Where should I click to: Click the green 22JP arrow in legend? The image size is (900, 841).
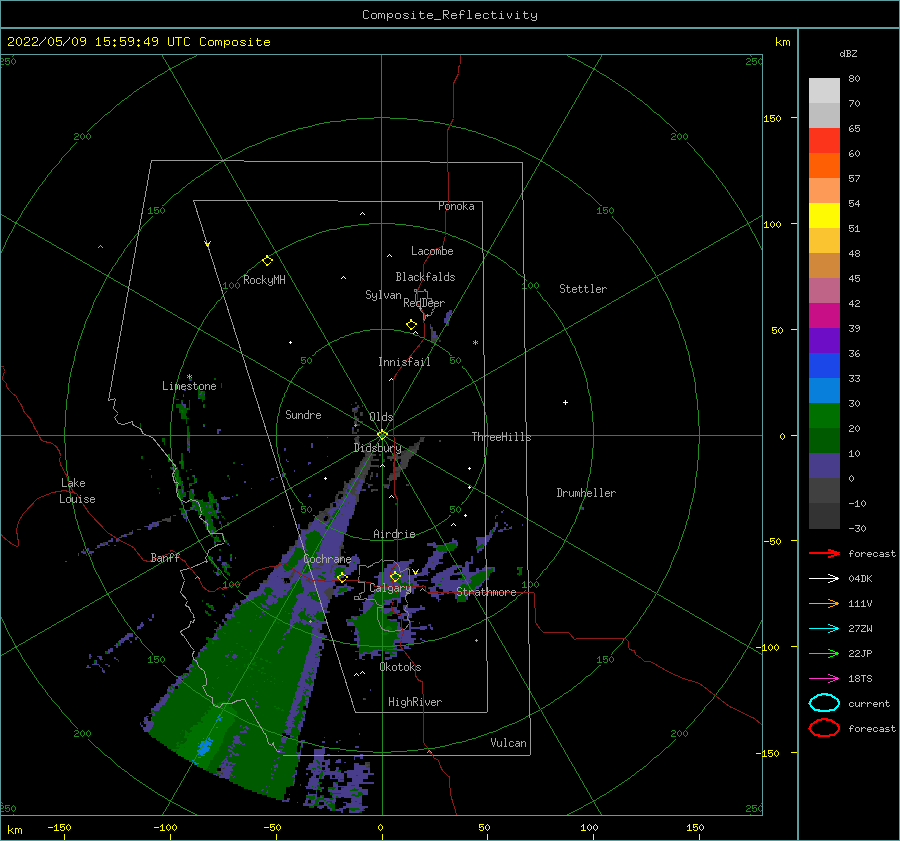(824, 653)
